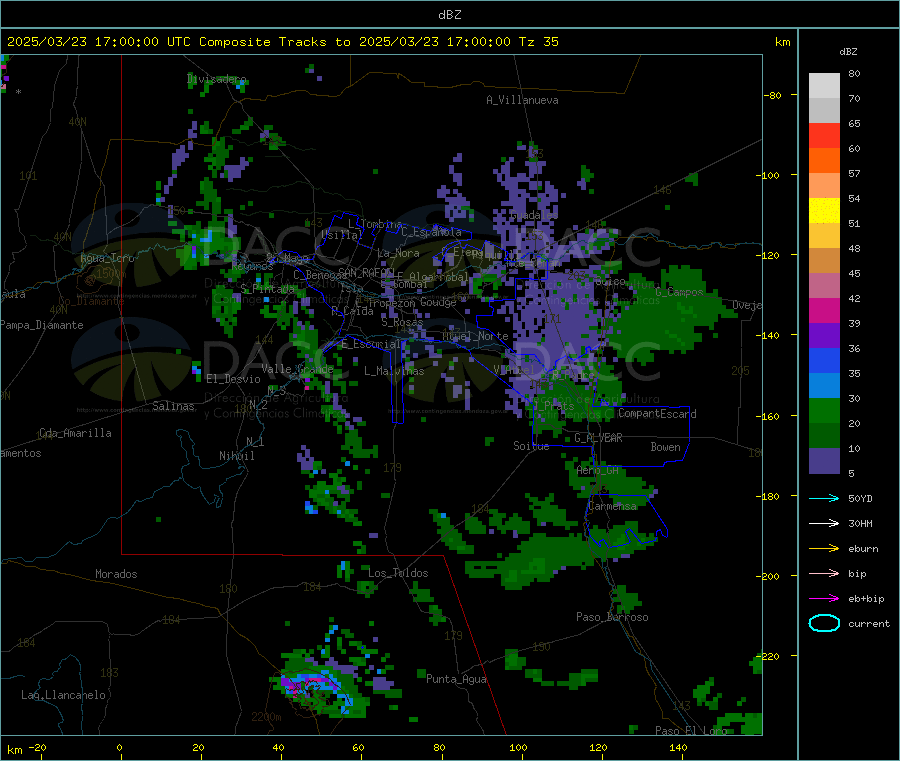
Task: Click the dBZ title at the top
Action: pyautogui.click(x=449, y=14)
